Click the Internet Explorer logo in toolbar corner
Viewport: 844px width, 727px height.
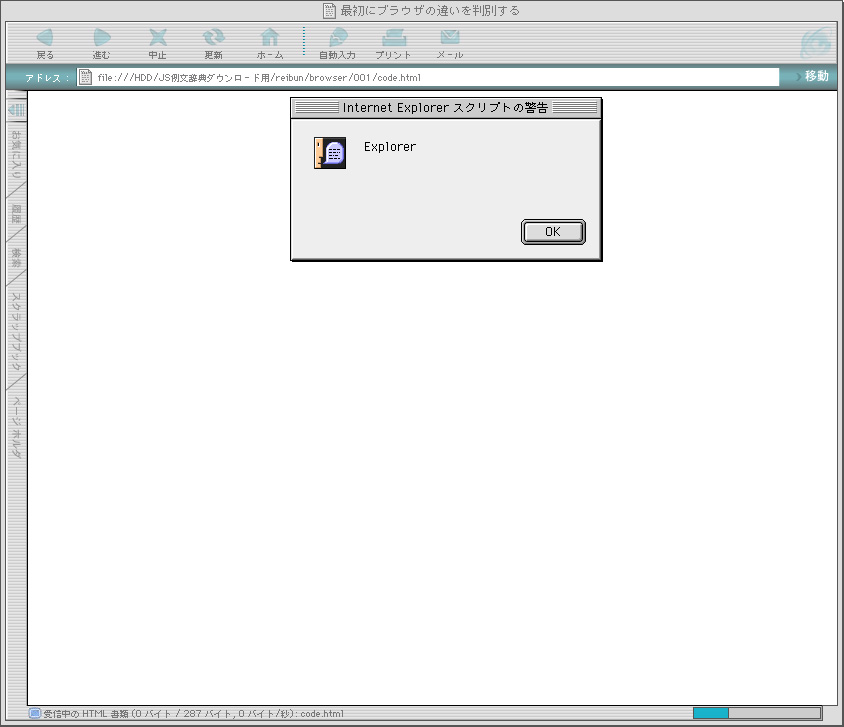[817, 43]
